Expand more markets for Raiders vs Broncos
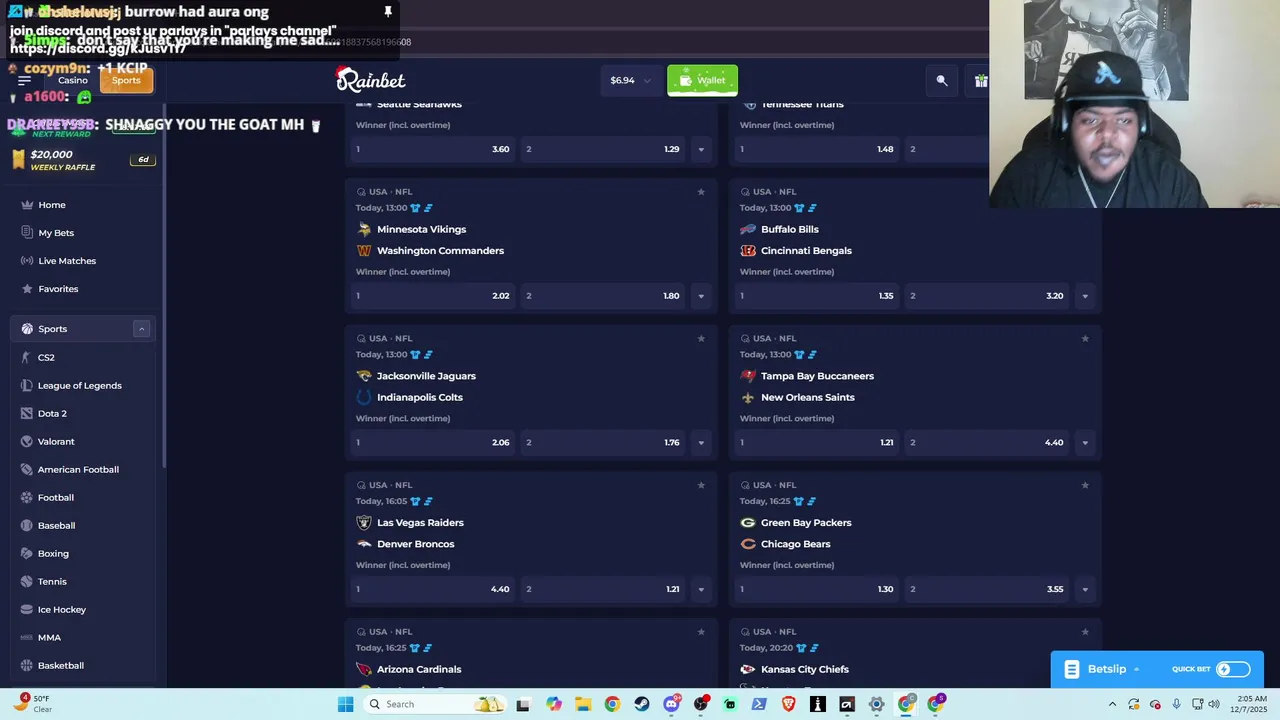The image size is (1280, 720). click(701, 589)
